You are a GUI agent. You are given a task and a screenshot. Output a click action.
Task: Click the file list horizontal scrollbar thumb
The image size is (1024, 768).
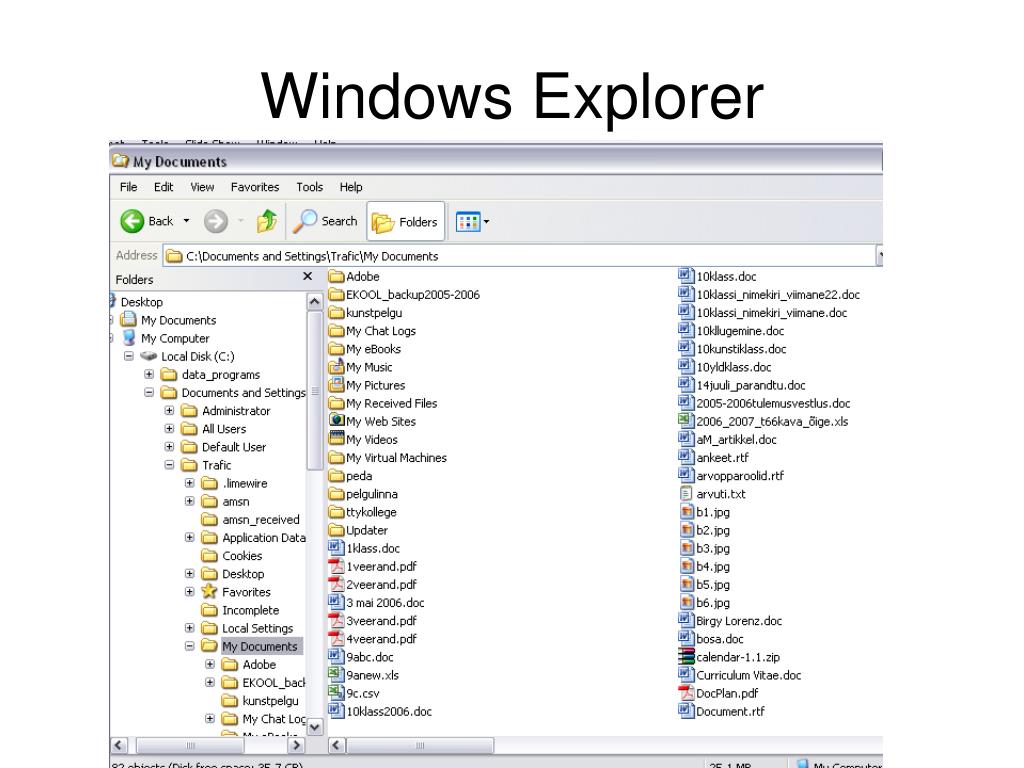[420, 745]
